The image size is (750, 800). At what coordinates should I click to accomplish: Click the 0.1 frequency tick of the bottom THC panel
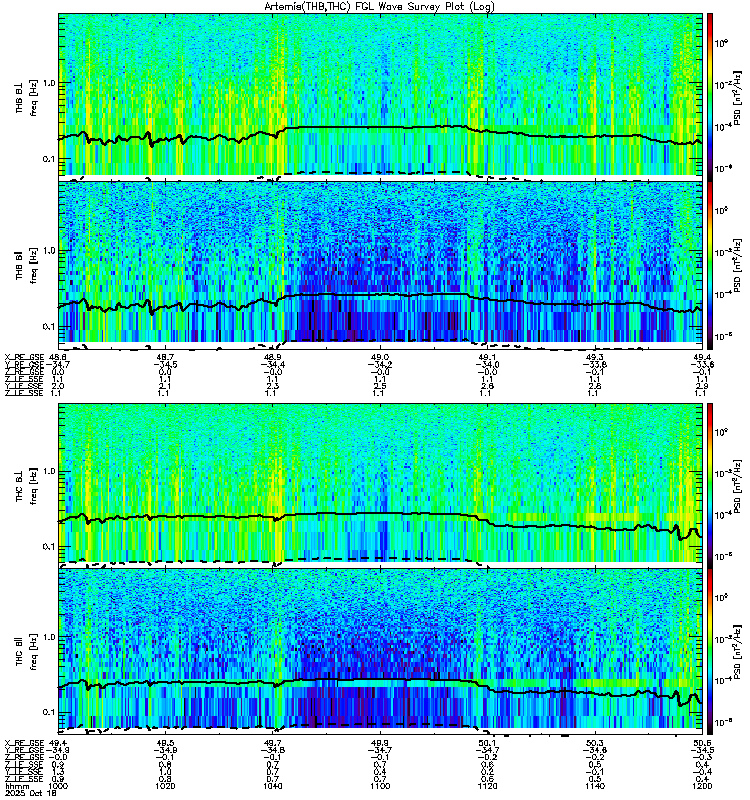click(49, 712)
